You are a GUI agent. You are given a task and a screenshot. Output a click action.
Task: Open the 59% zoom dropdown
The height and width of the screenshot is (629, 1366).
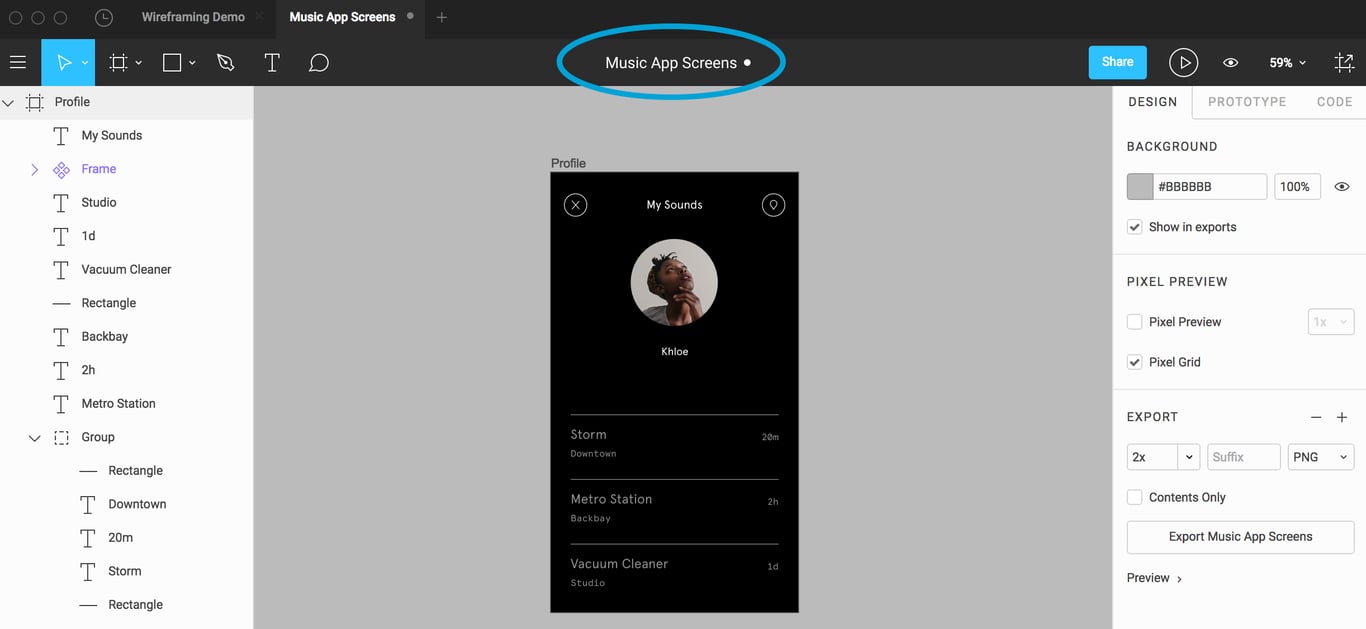[x=1287, y=63]
